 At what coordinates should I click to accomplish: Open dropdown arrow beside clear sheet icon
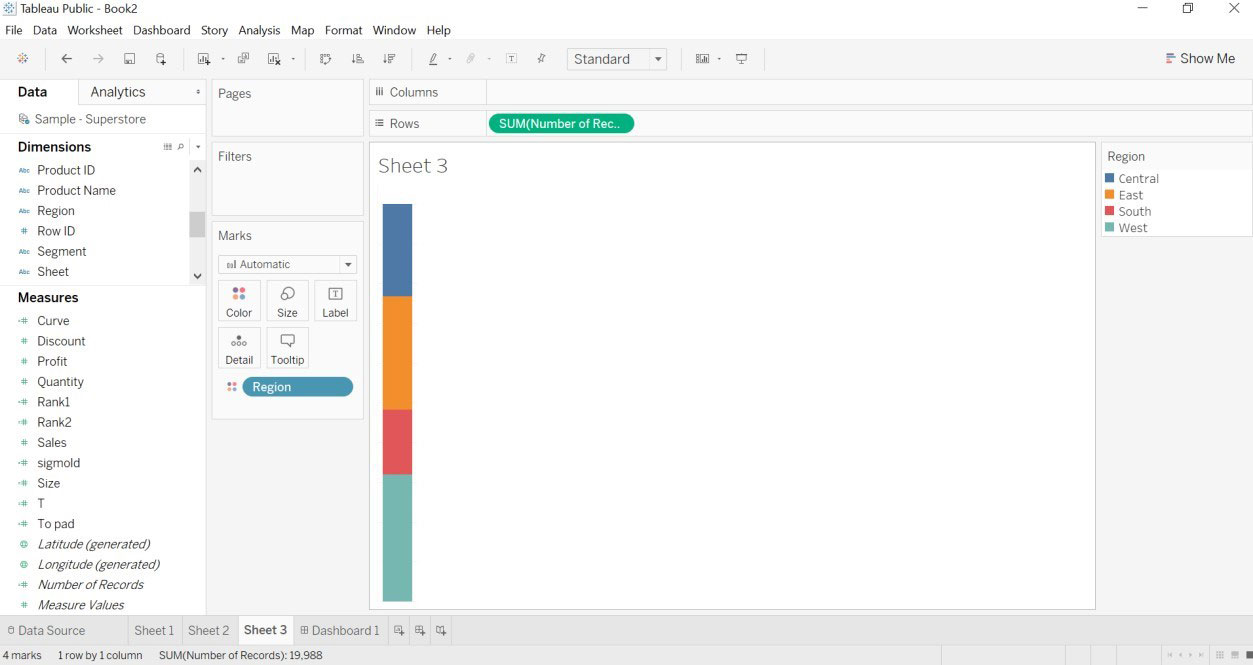pyautogui.click(x=293, y=59)
